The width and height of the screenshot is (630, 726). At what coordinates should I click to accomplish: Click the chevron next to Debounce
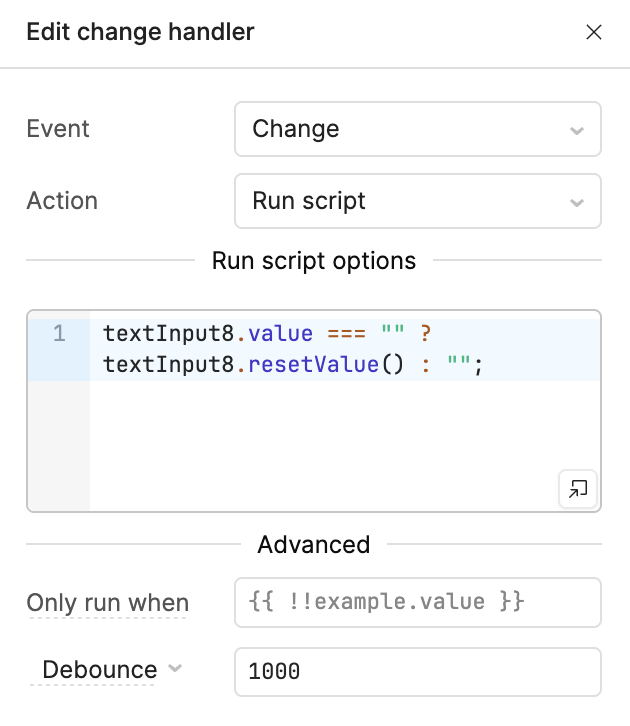click(175, 669)
